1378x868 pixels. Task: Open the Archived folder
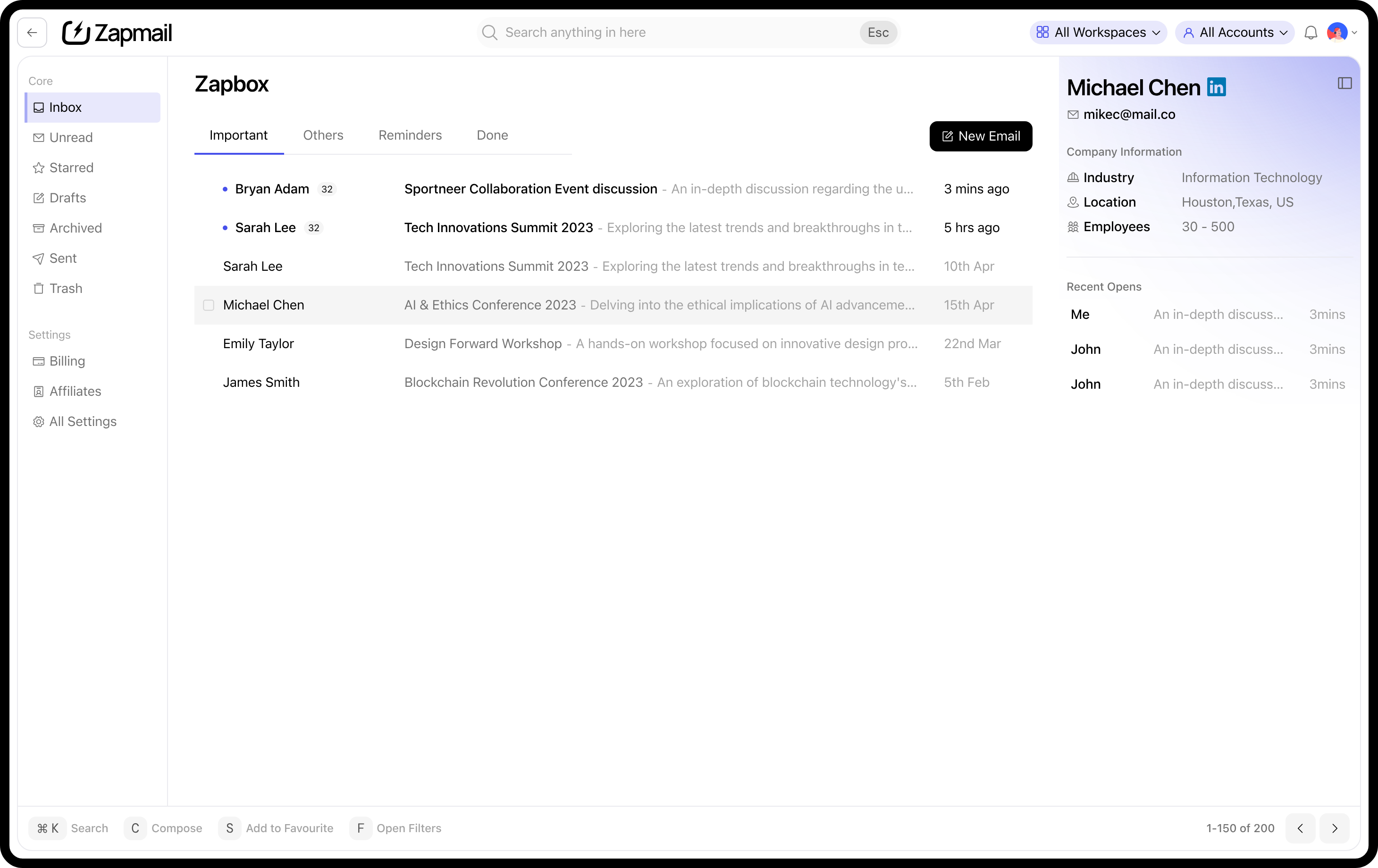(x=92, y=228)
